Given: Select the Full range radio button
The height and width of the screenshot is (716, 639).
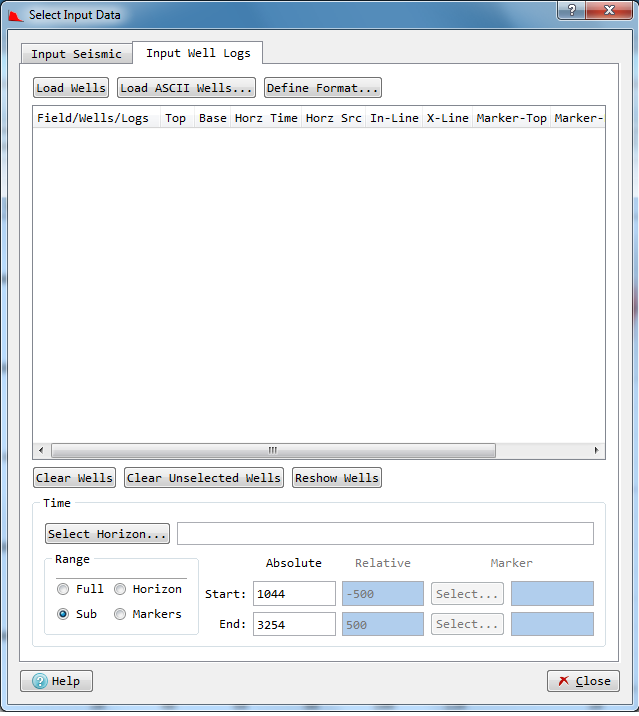Looking at the screenshot, I should click(63, 589).
